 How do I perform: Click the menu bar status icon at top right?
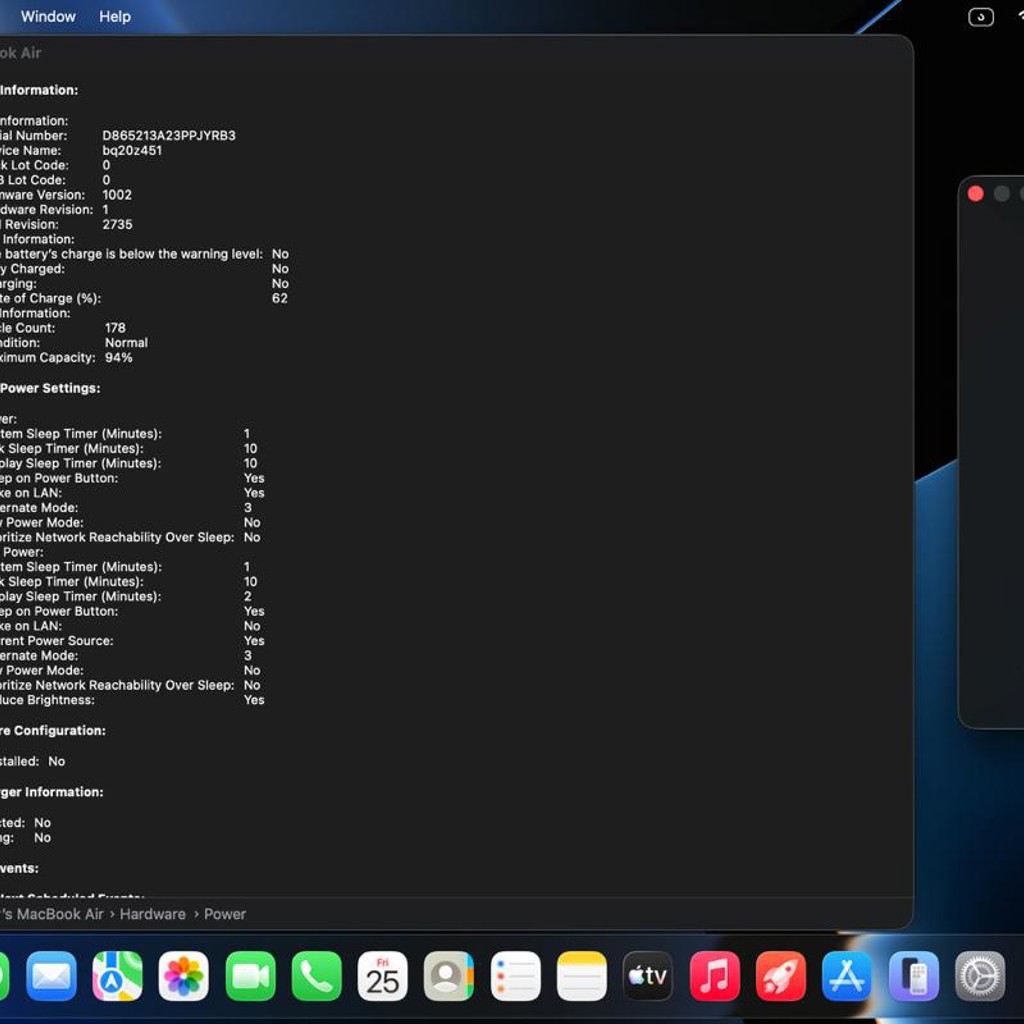981,17
